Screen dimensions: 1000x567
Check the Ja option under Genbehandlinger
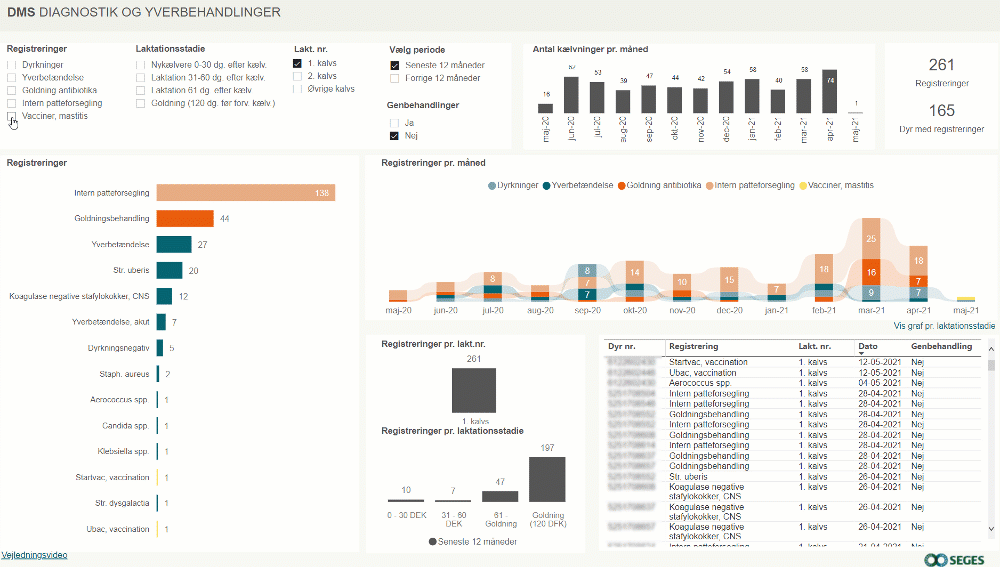[395, 122]
